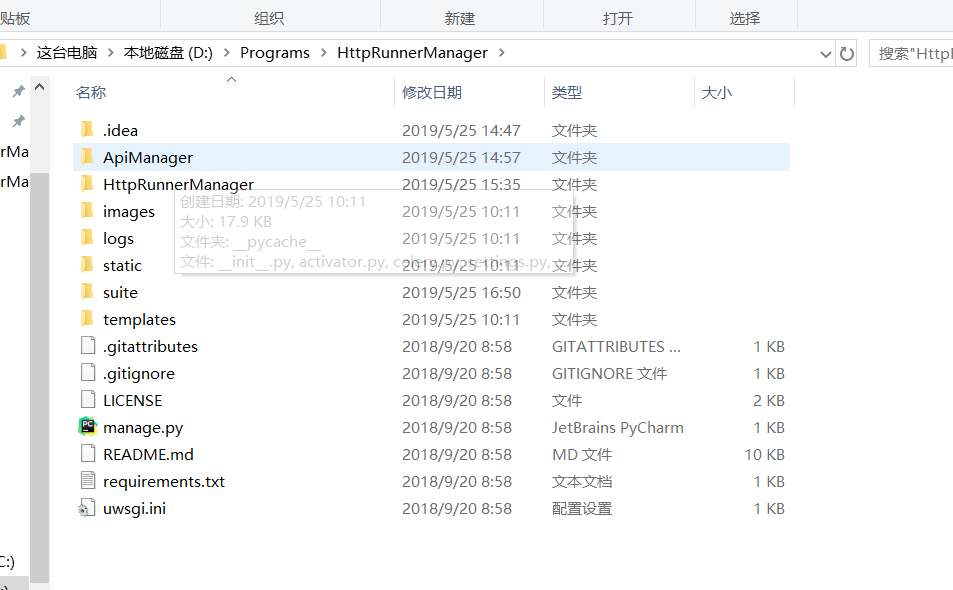Select the .idea folder name
Viewport: 953px width, 590px height.
[120, 130]
